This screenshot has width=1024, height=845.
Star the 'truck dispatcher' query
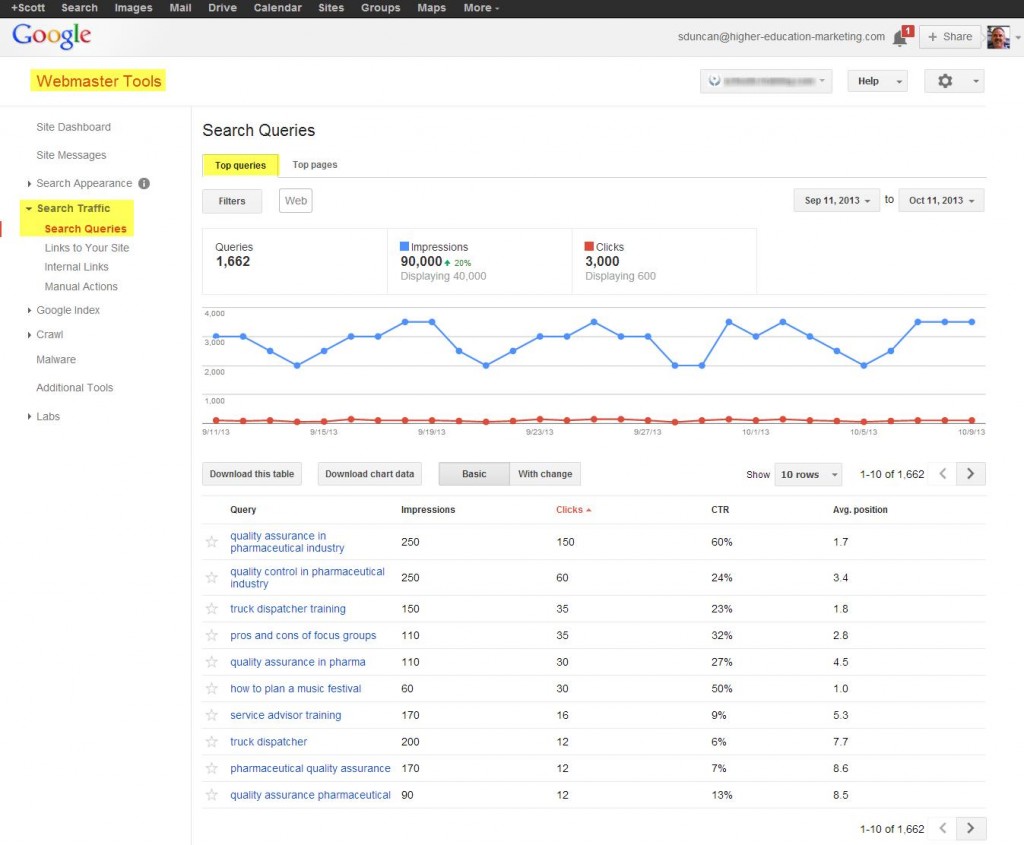[x=212, y=742]
